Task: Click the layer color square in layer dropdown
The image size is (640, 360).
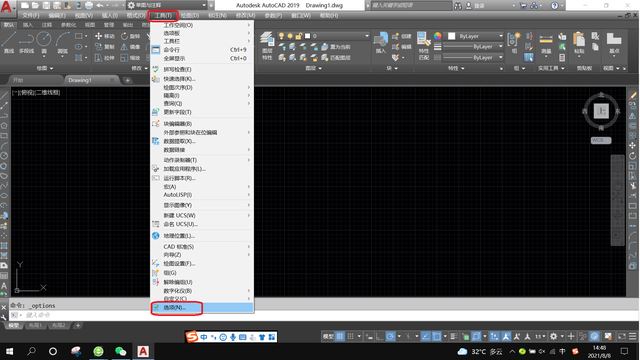Action: (x=308, y=36)
